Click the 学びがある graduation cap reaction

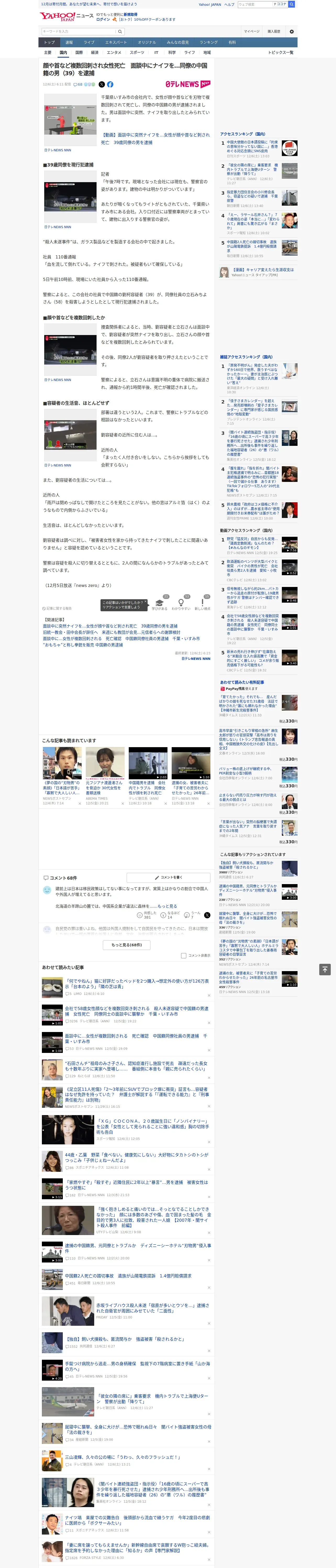(160, 602)
